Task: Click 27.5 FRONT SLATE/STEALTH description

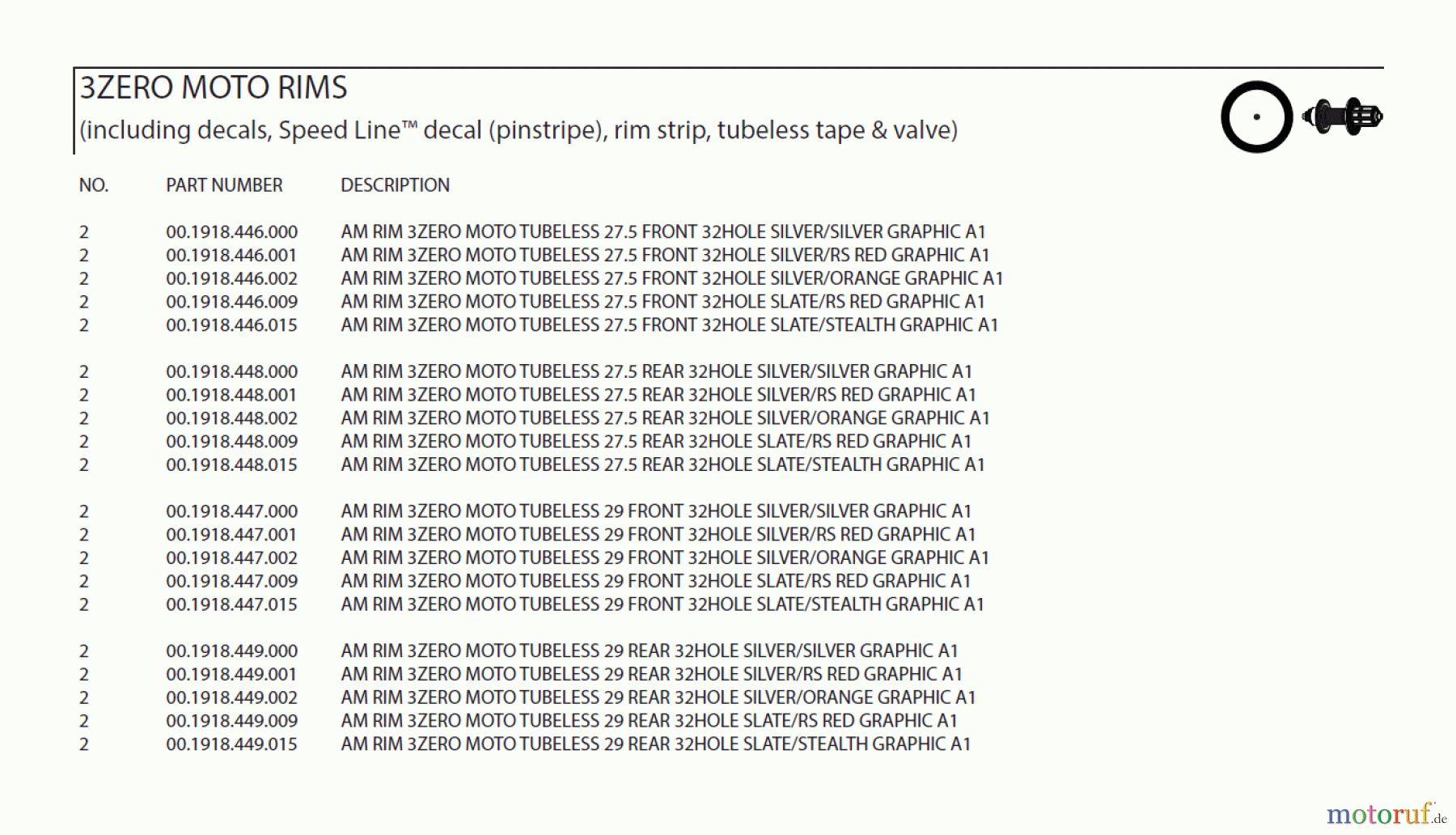Action: (x=670, y=325)
